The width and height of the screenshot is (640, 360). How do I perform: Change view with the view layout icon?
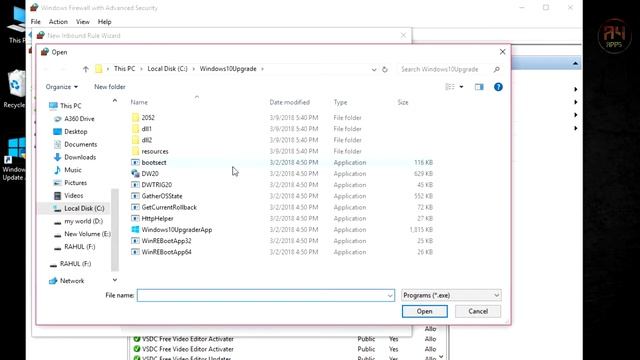click(x=450, y=87)
